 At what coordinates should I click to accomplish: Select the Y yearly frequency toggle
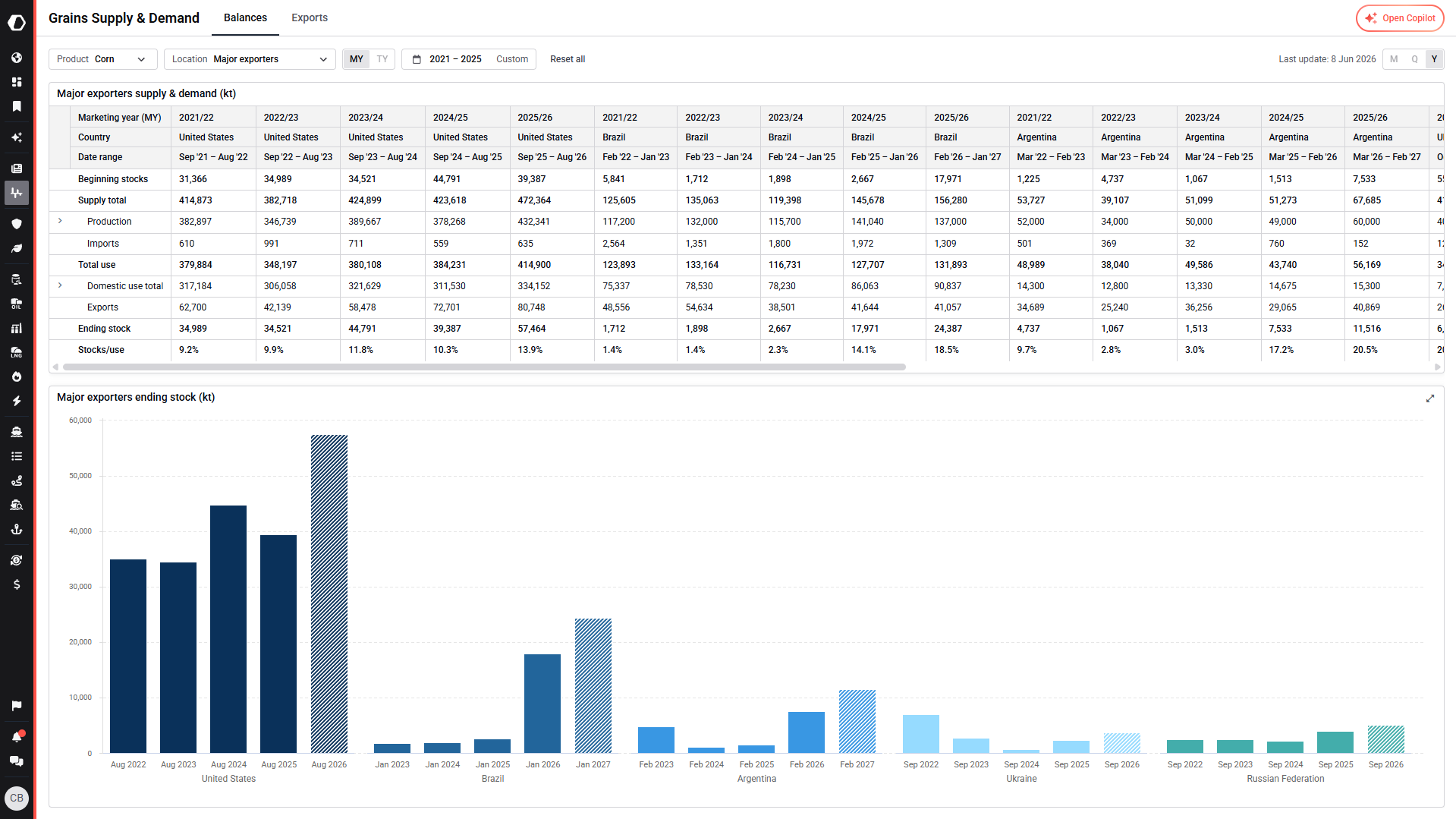coord(1434,59)
